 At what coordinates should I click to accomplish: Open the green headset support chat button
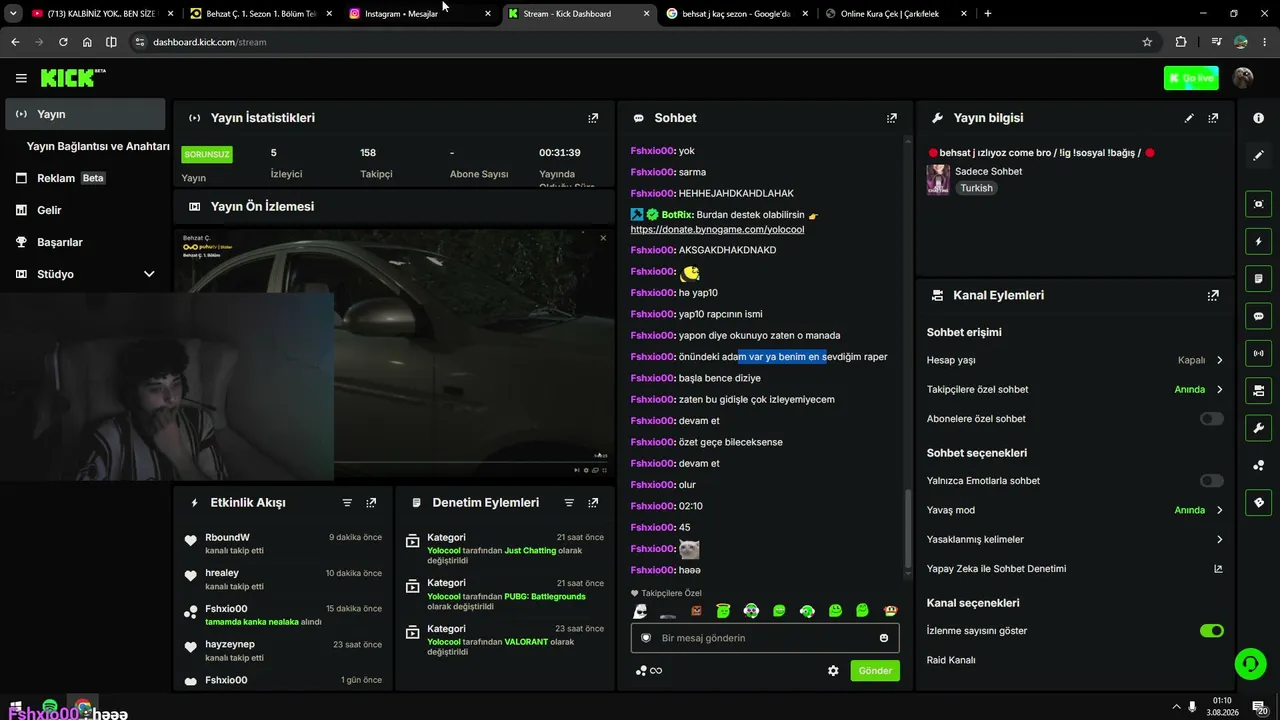[1250, 664]
